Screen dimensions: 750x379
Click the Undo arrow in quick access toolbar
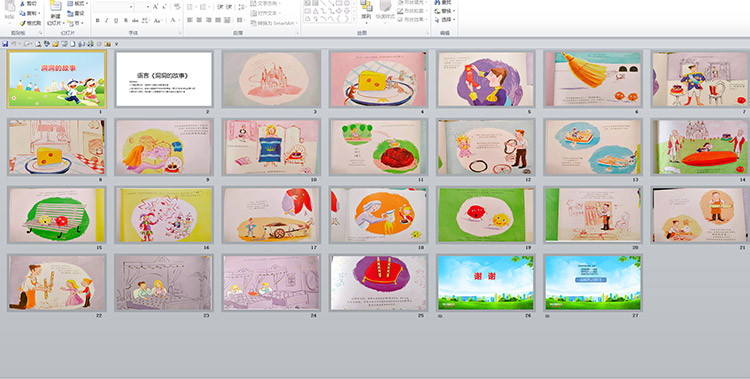pyautogui.click(x=13, y=44)
